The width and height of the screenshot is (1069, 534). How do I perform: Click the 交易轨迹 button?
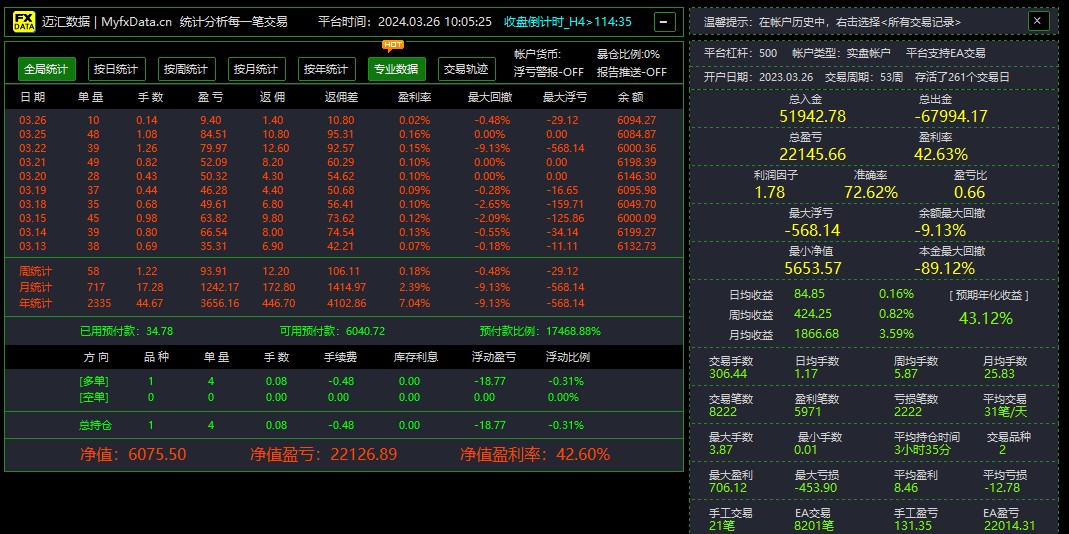[x=466, y=69]
